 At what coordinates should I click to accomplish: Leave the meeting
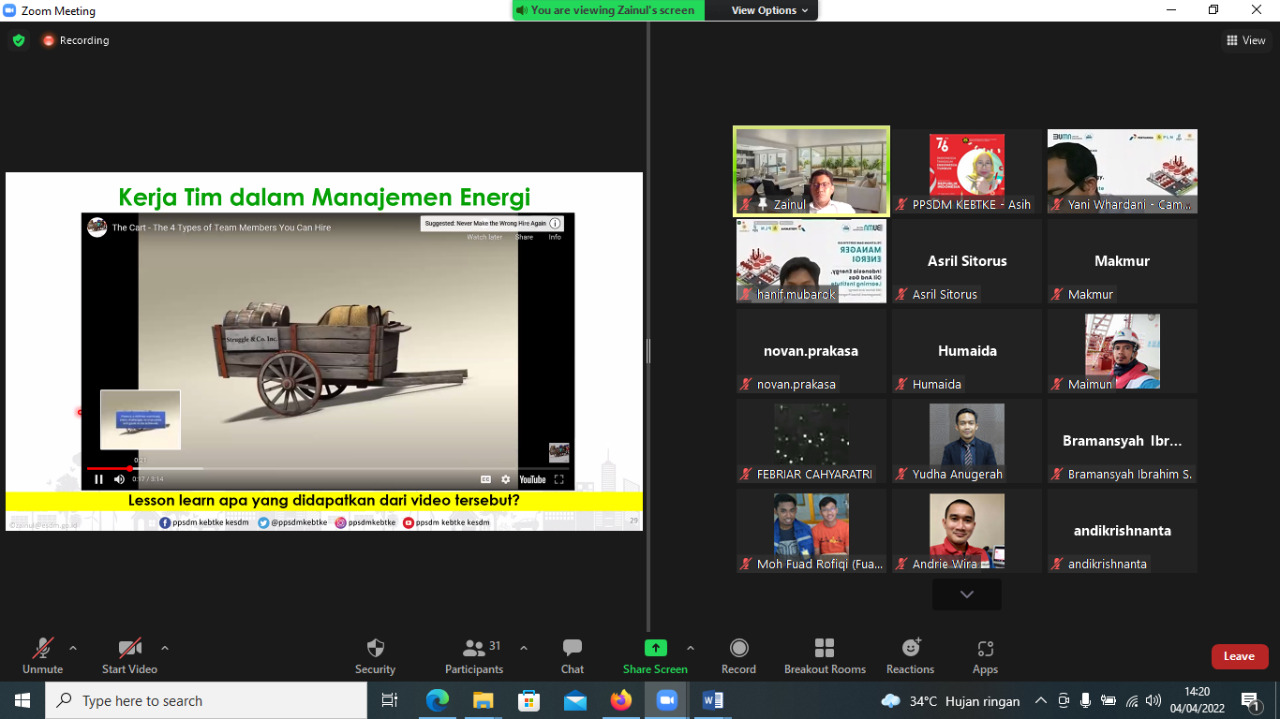tap(1240, 656)
